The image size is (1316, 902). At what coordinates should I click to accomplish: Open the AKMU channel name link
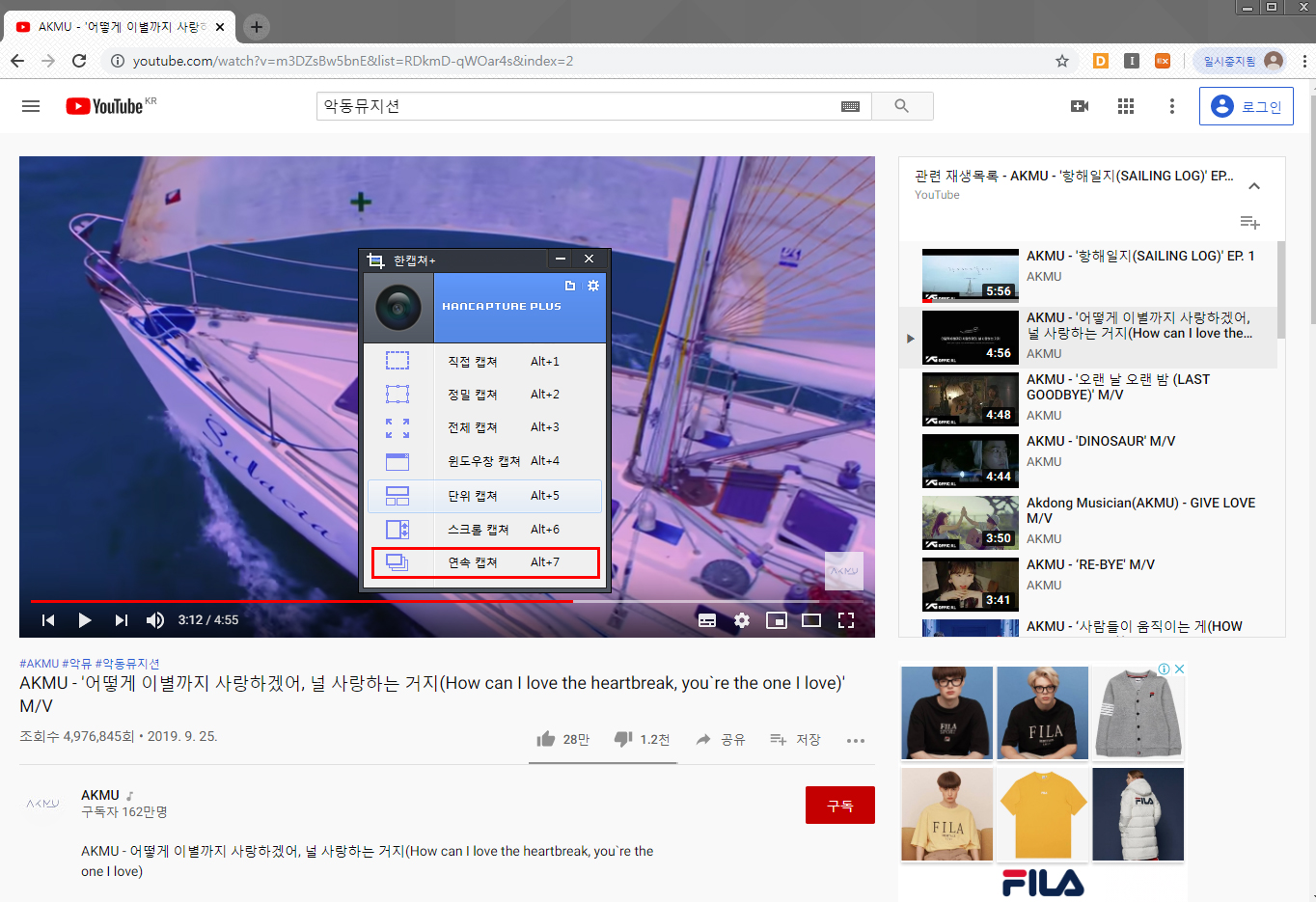tap(100, 795)
